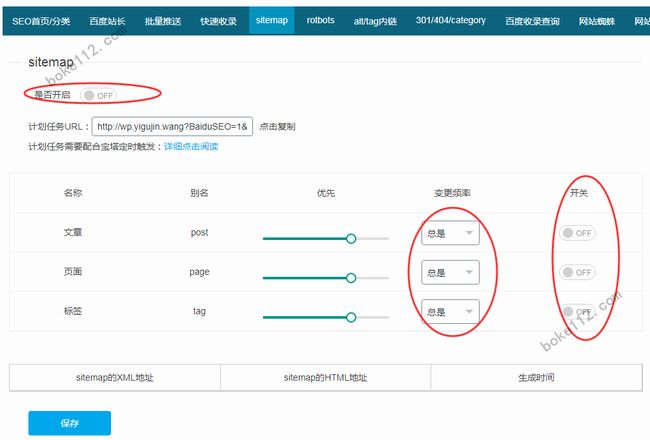650x440 pixels.
Task: Switch to the 百度站长 tab
Action: pyautogui.click(x=107, y=21)
